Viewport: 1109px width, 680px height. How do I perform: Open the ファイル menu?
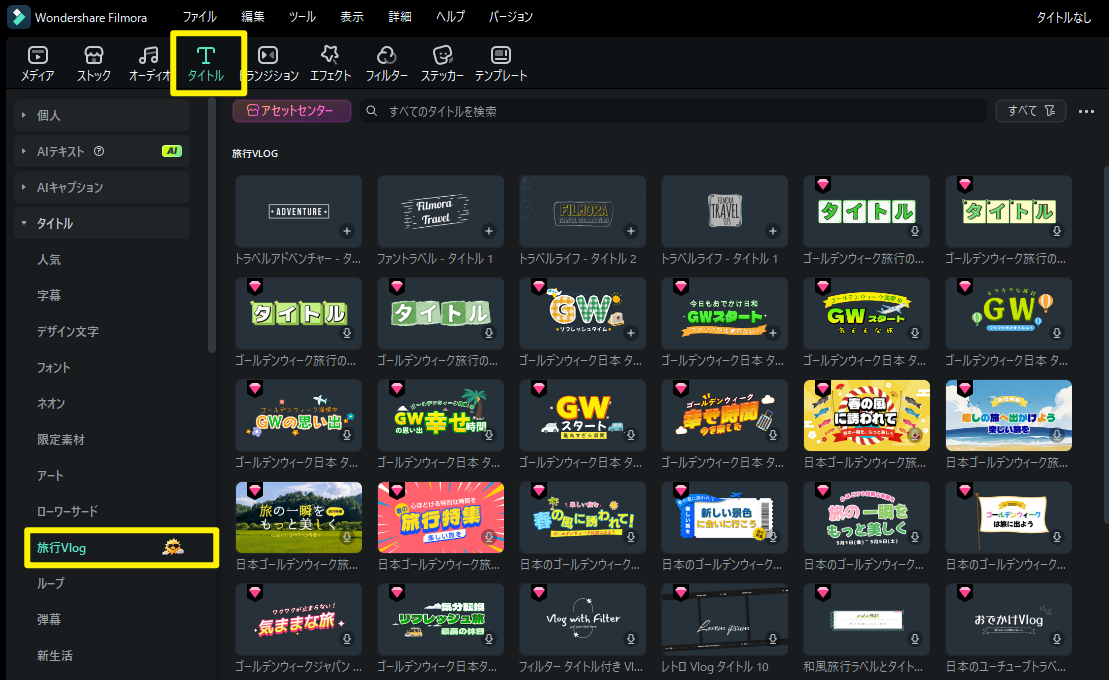(200, 17)
